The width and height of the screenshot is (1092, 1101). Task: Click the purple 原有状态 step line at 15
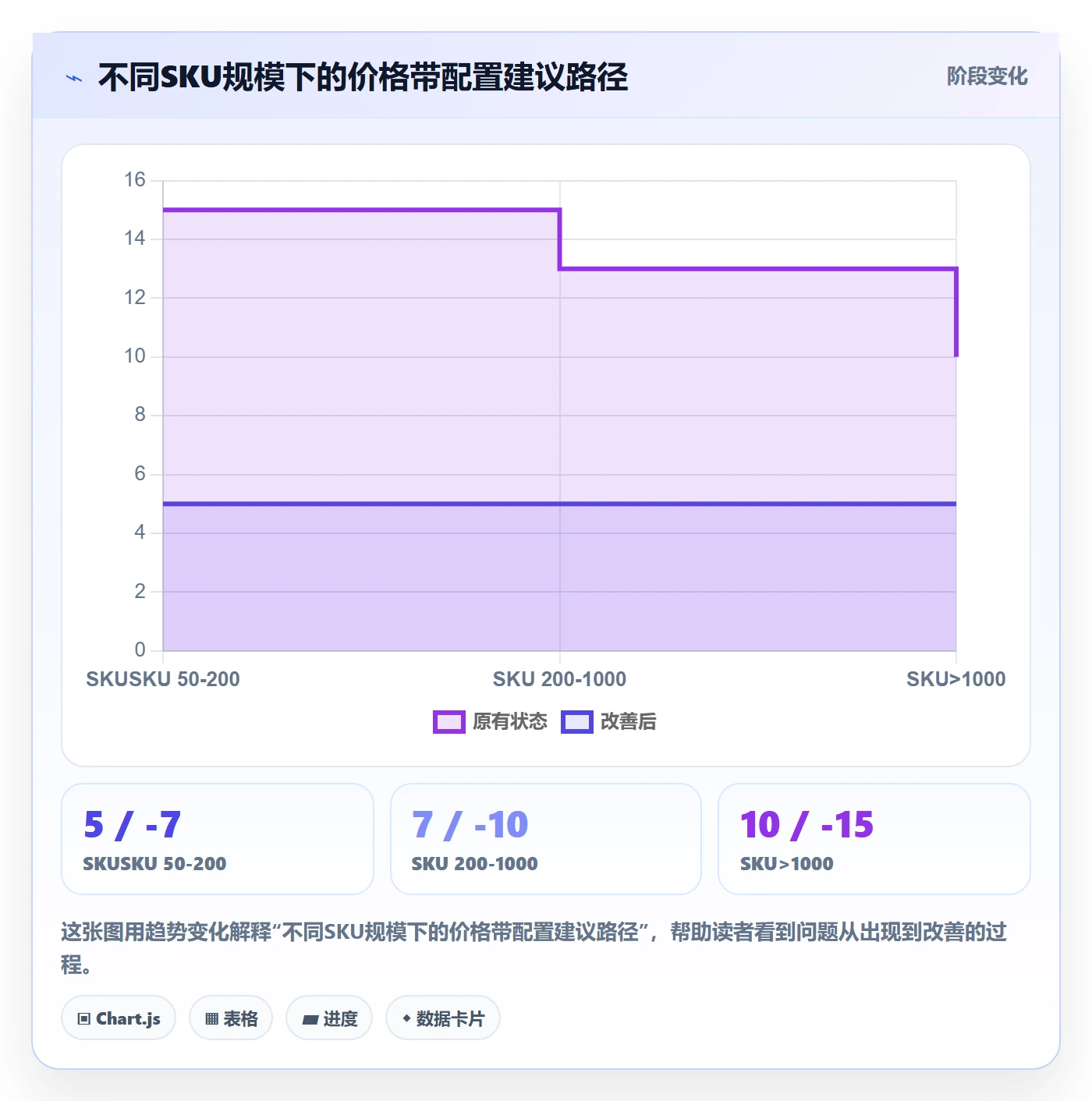click(x=361, y=210)
